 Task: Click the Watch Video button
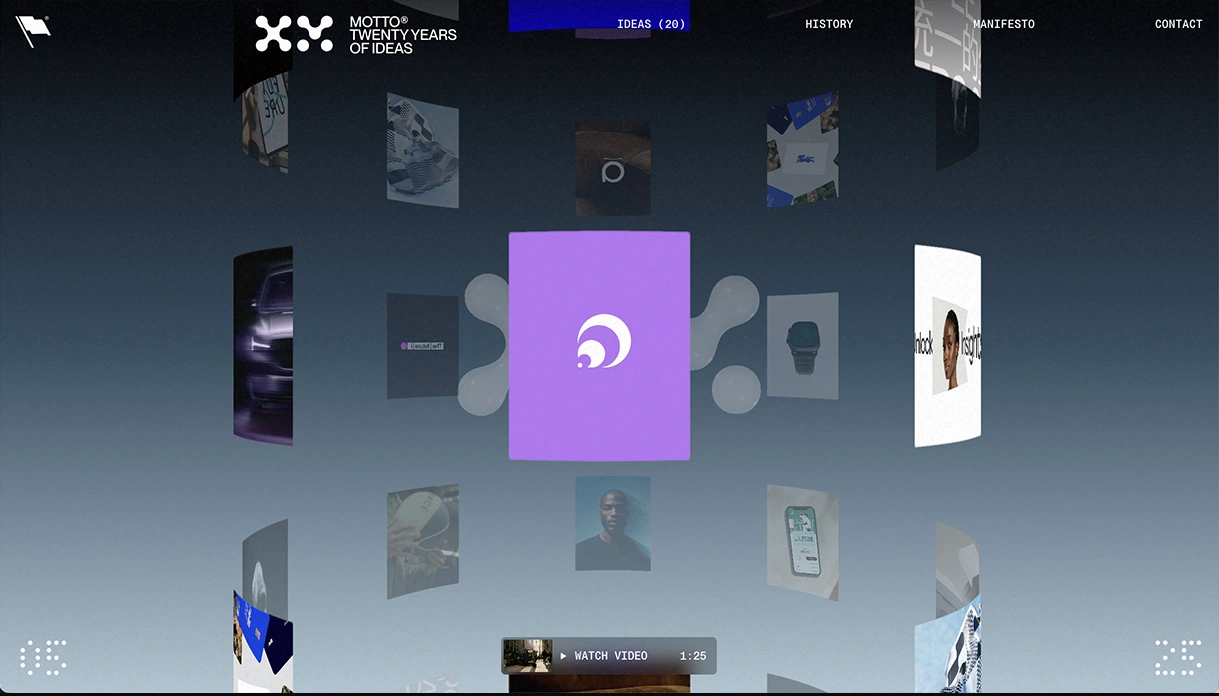(609, 656)
